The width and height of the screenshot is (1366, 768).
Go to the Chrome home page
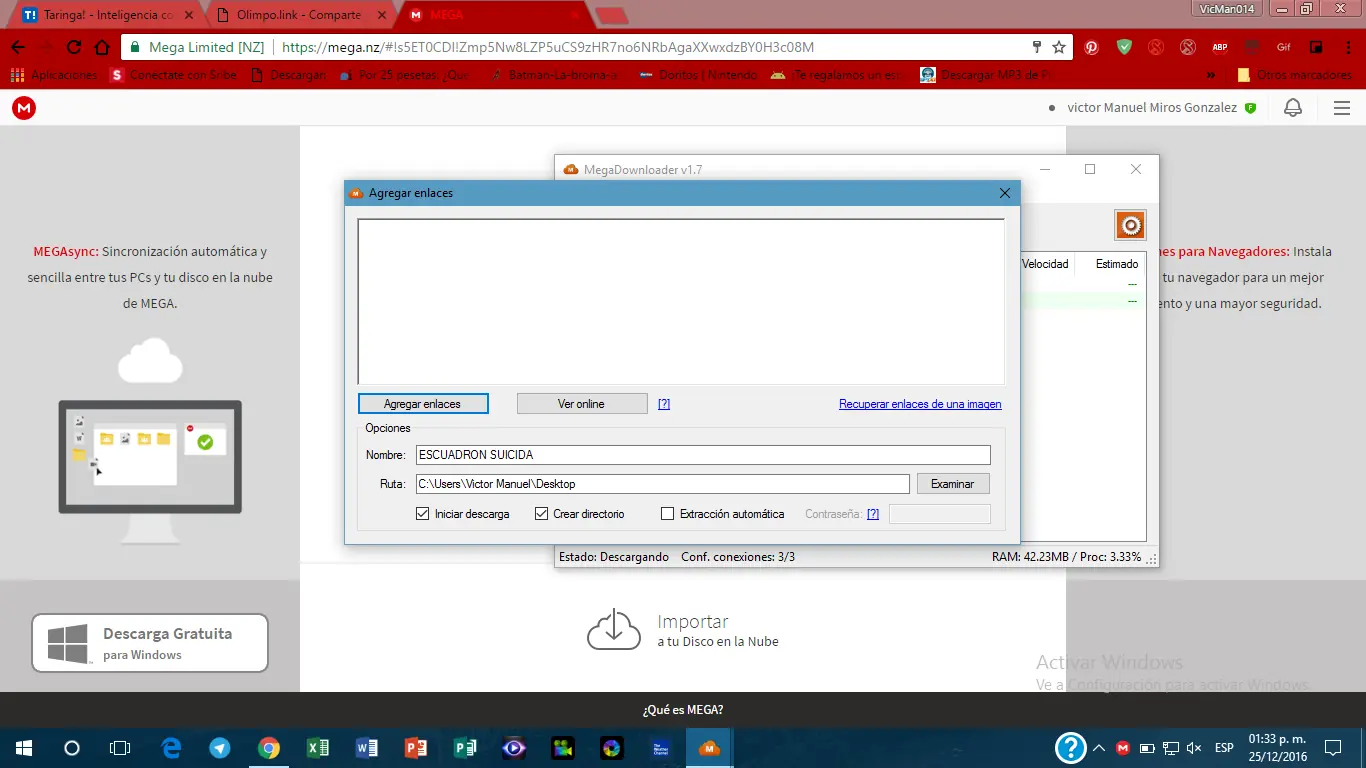[x=102, y=47]
